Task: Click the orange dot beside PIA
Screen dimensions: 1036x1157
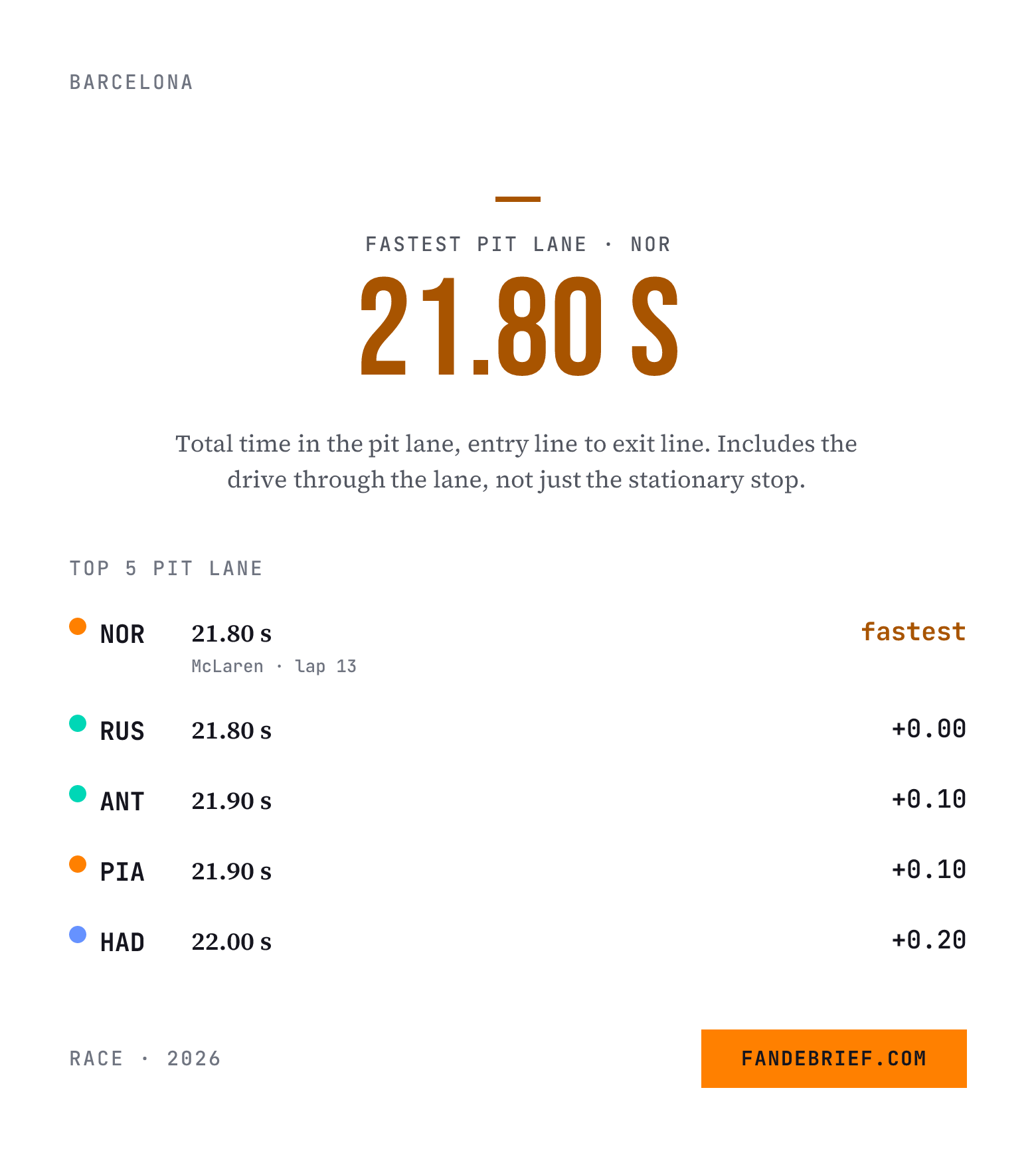Action: tap(78, 864)
